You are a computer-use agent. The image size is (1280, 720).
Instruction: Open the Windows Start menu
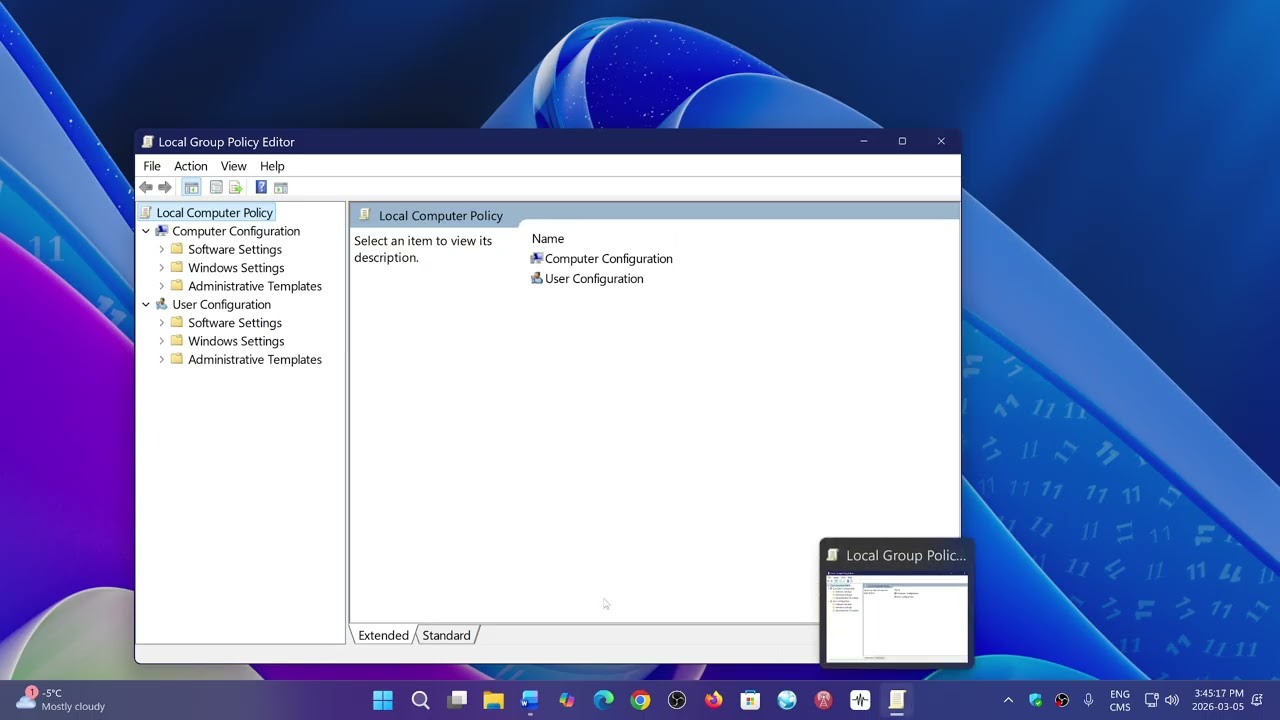point(383,700)
